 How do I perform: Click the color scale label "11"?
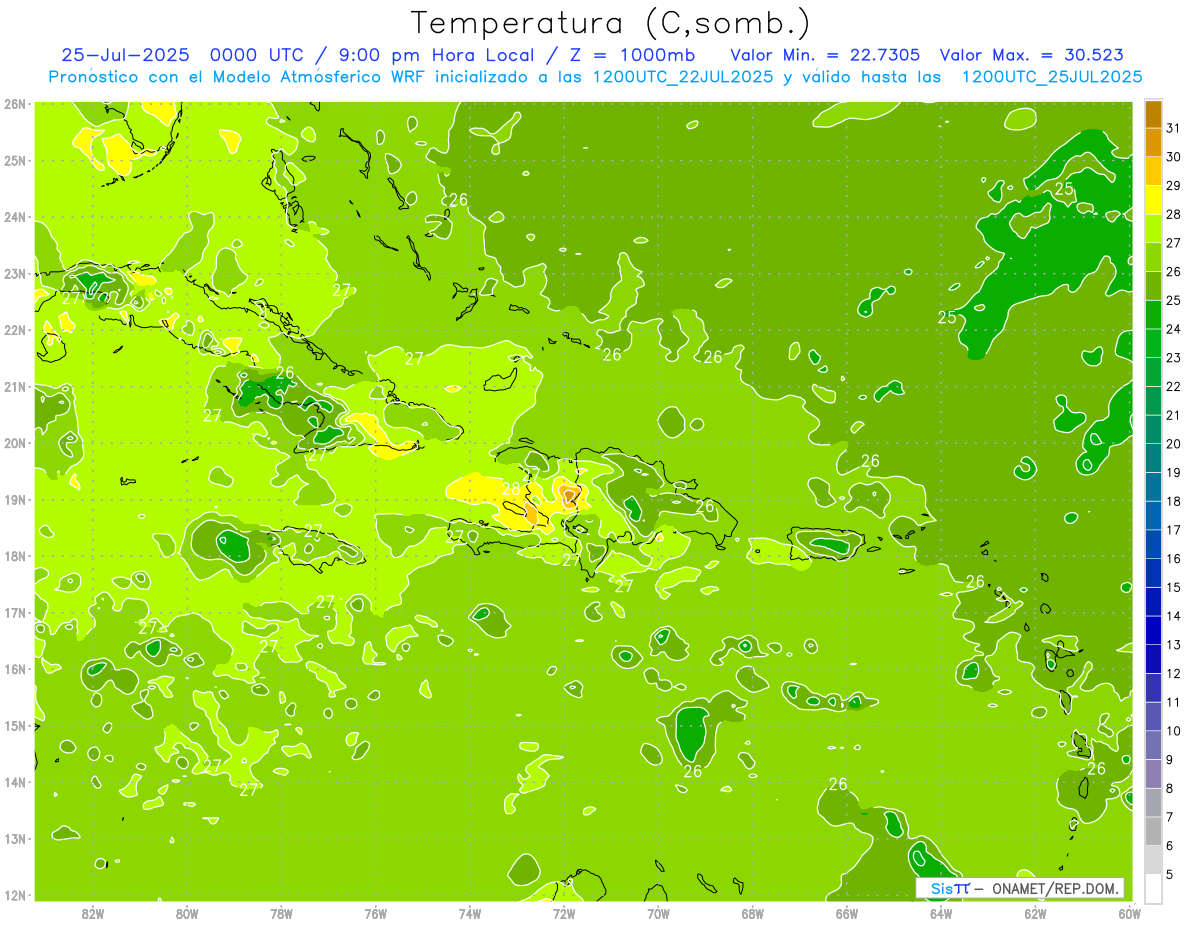[x=1174, y=702]
